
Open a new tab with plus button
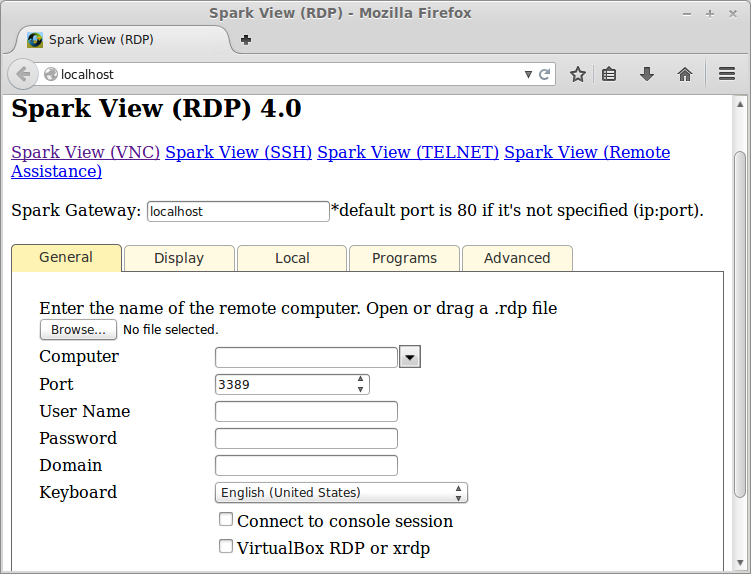(246, 40)
